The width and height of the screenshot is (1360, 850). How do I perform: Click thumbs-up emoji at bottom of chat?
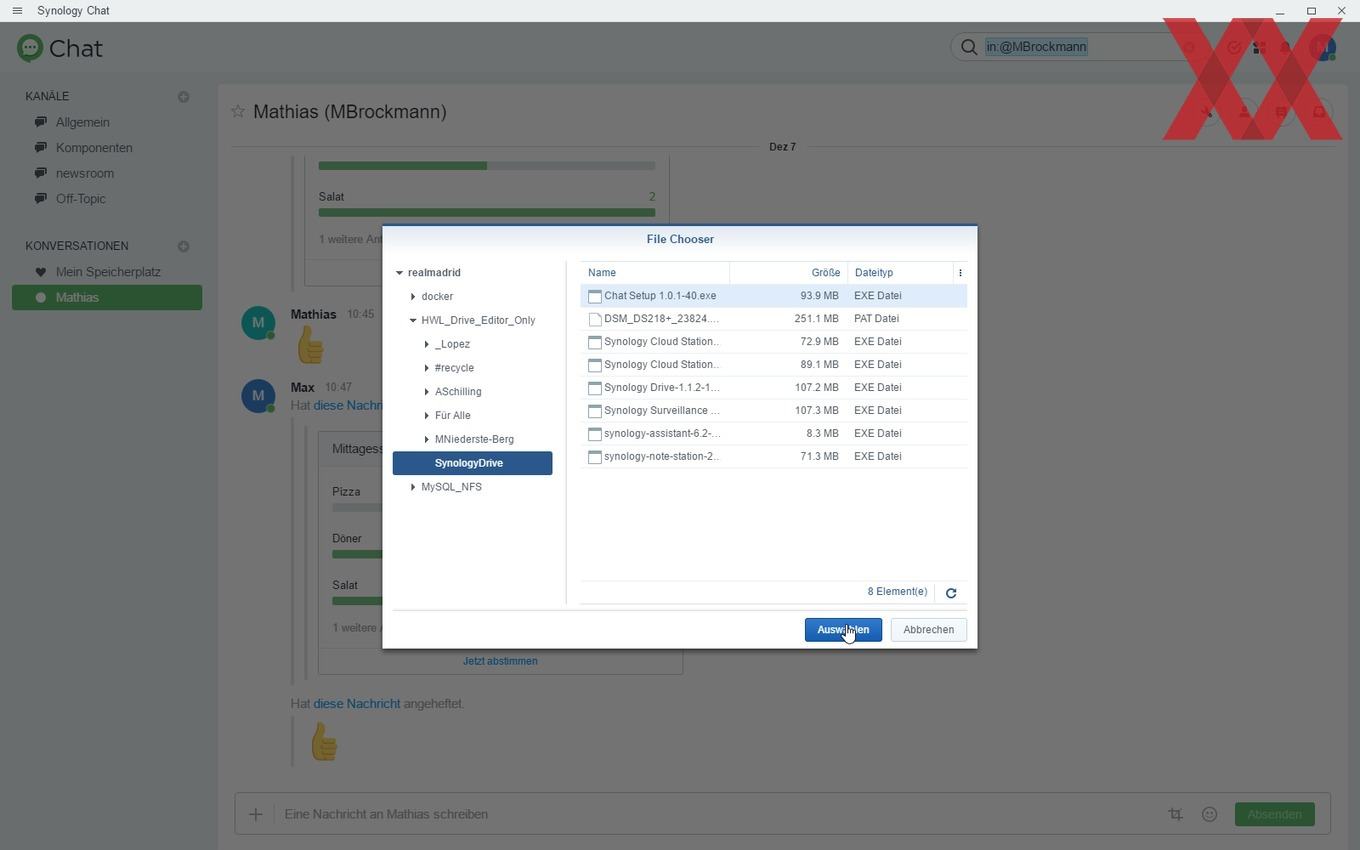coord(324,742)
